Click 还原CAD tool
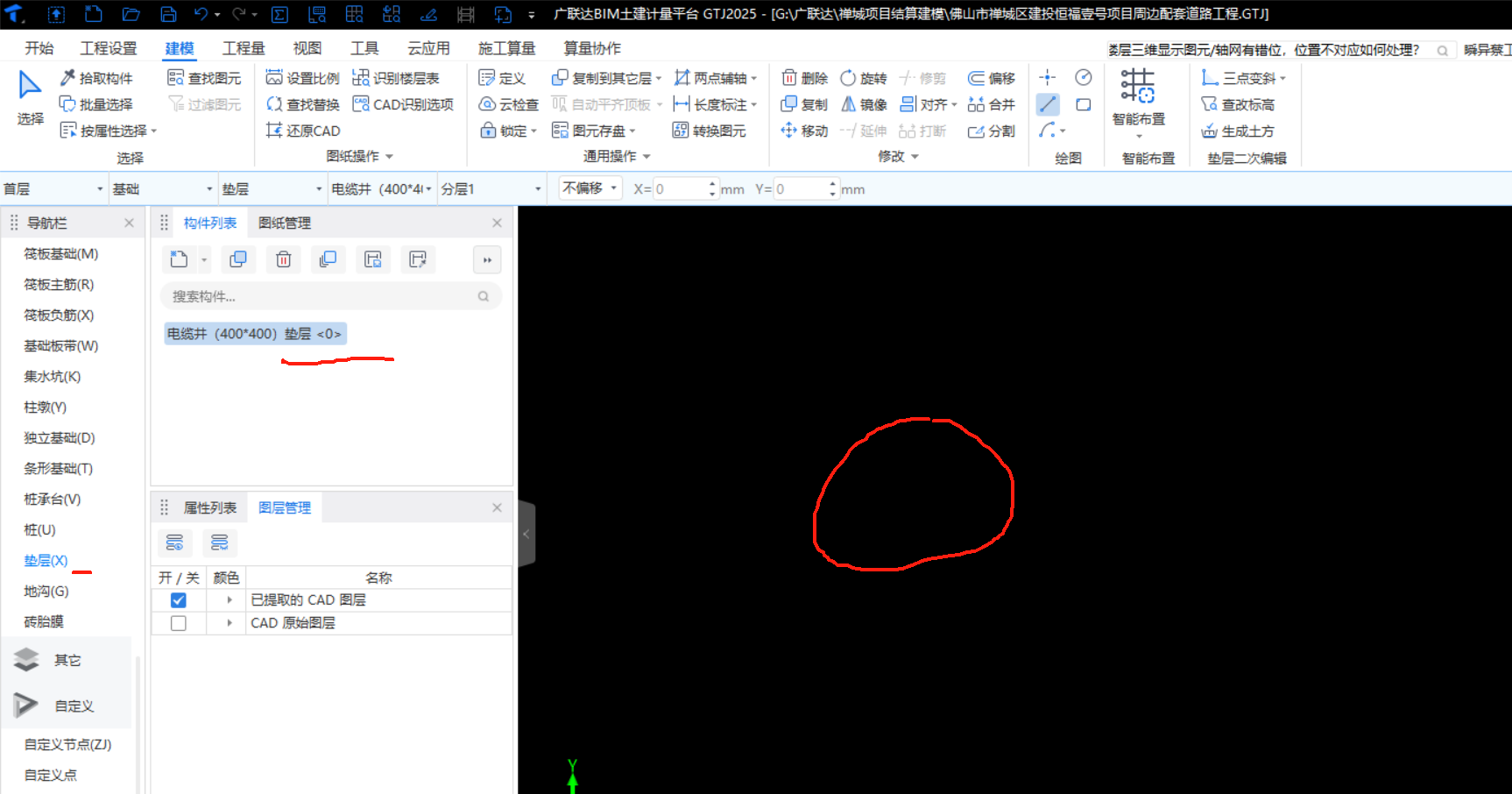The width and height of the screenshot is (1512, 794). [303, 131]
